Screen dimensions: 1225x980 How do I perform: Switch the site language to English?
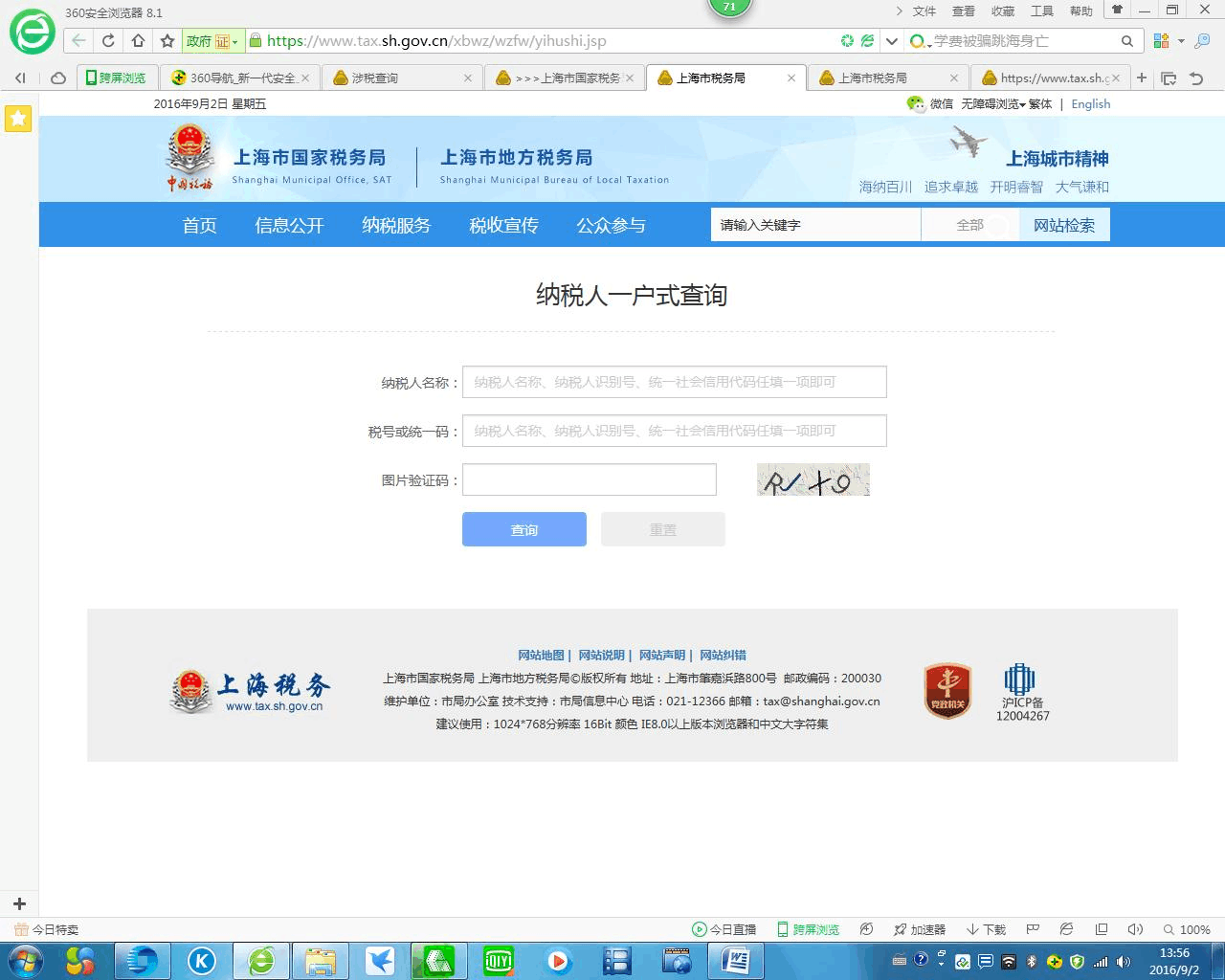point(1091,103)
